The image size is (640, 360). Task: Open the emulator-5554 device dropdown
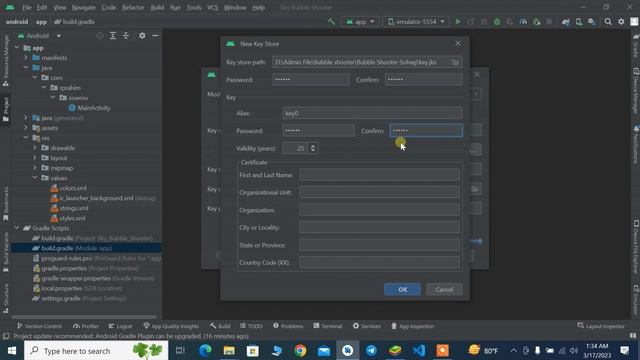coord(416,22)
